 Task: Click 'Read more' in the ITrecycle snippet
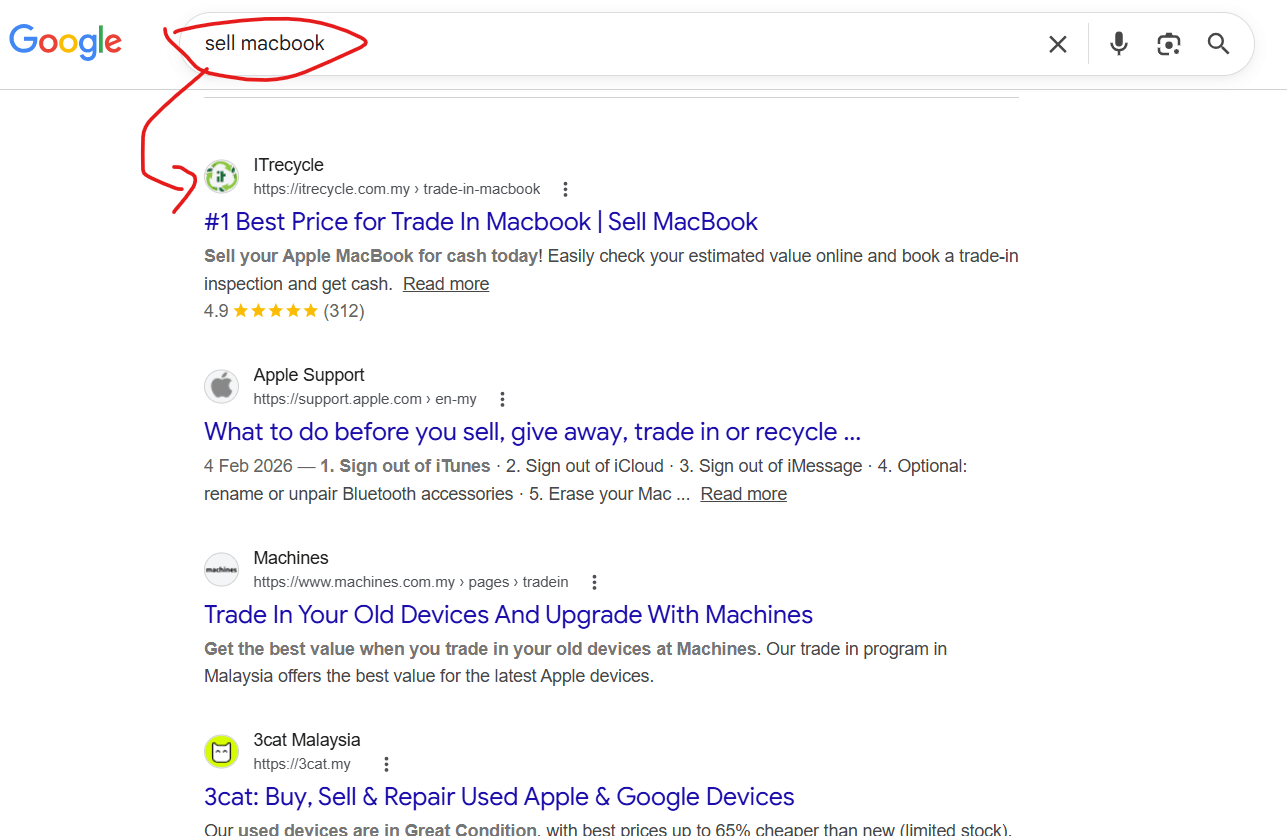446,284
